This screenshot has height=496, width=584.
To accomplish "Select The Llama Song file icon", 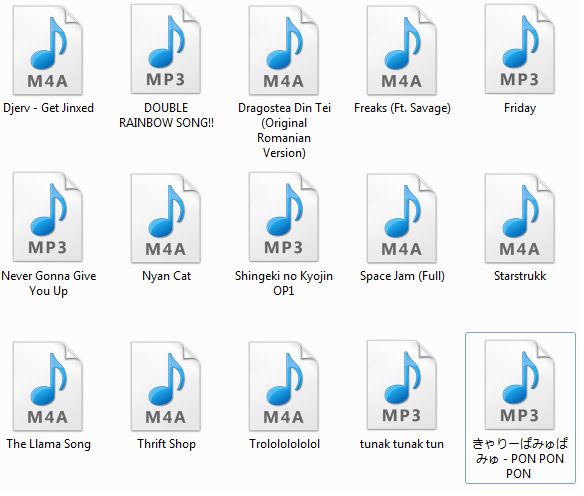I will (x=48, y=387).
